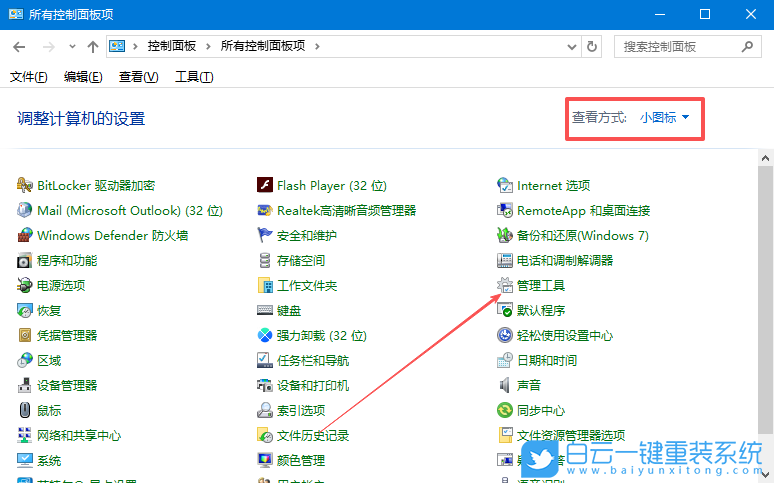
Task: Expand the chevron after 所有控制面板项 breadcrumb
Action: [x=317, y=46]
